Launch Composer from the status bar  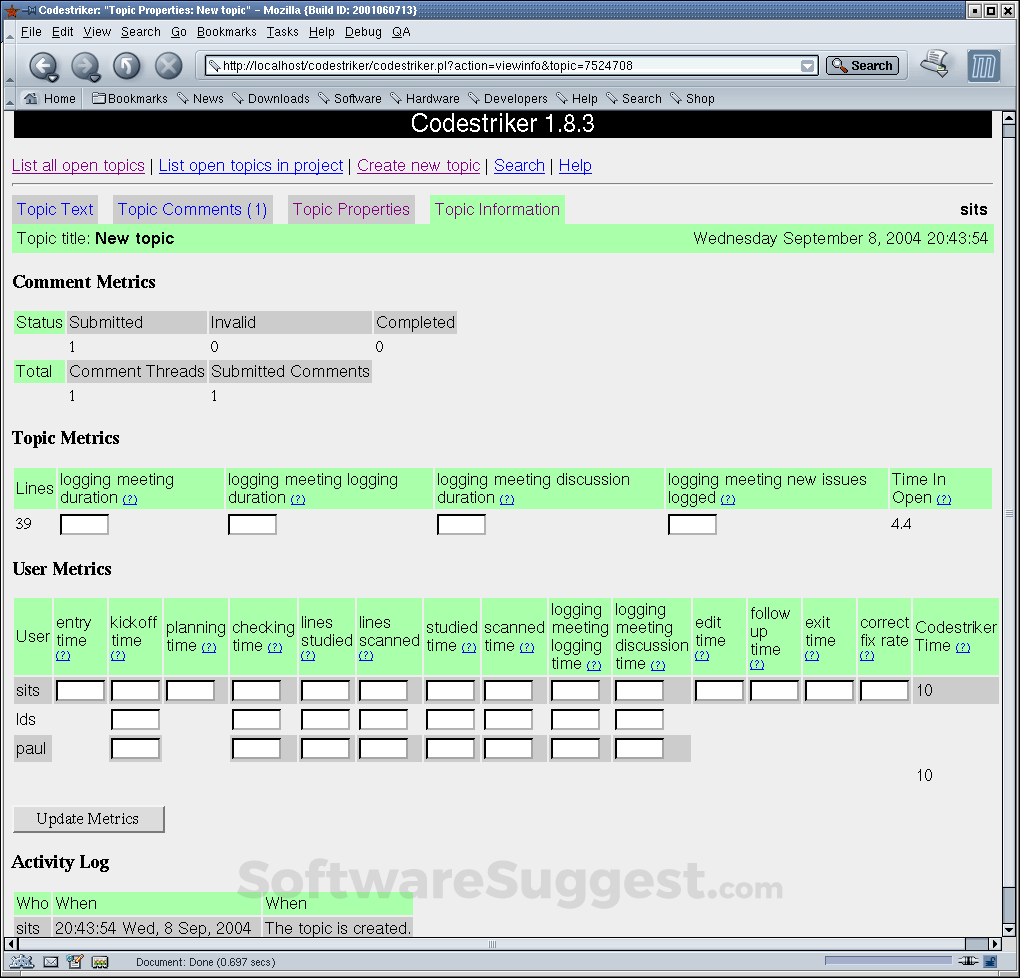pos(75,961)
